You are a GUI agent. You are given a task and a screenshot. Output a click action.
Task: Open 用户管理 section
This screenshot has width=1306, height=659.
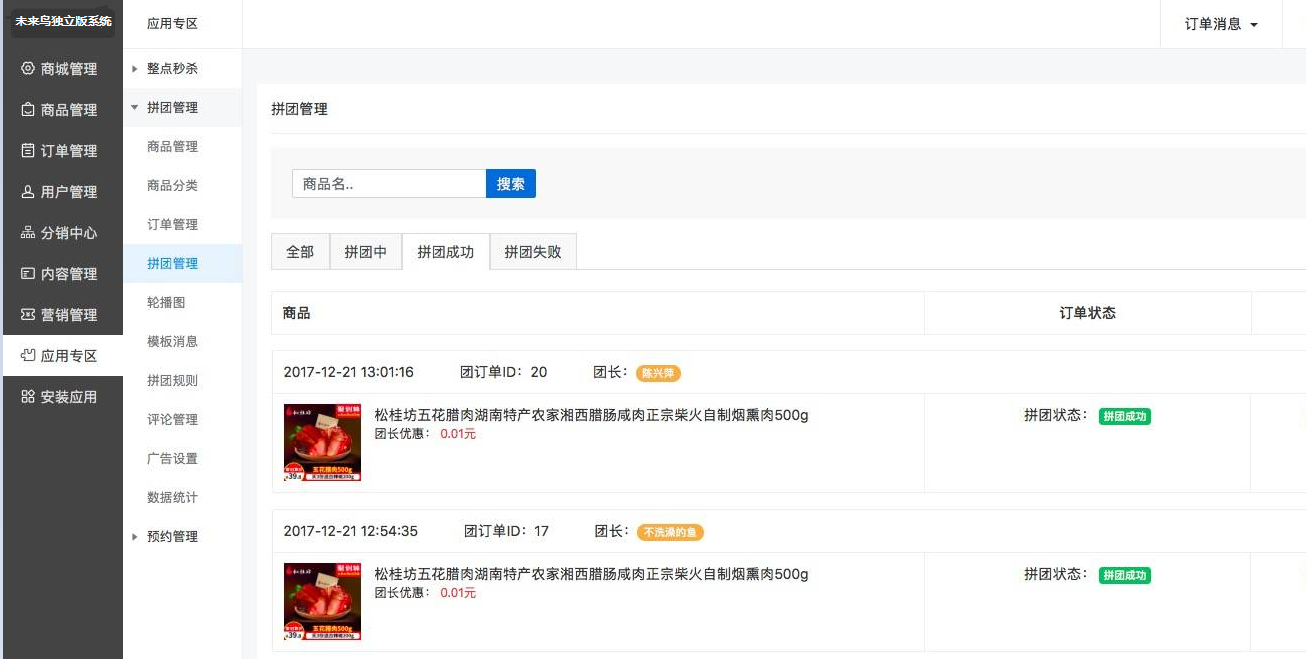pos(61,192)
